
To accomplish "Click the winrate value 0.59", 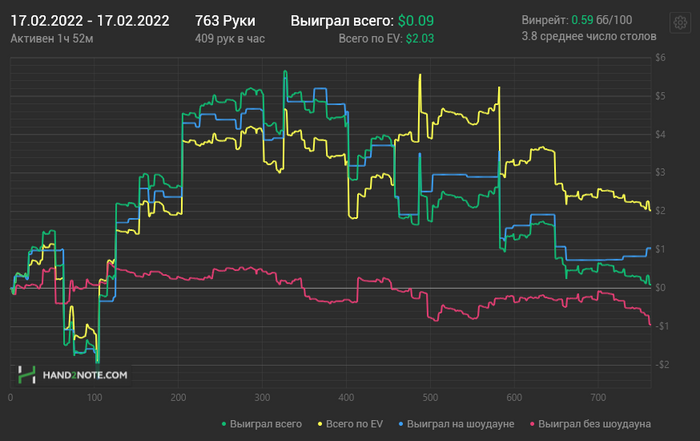I will pos(582,20).
